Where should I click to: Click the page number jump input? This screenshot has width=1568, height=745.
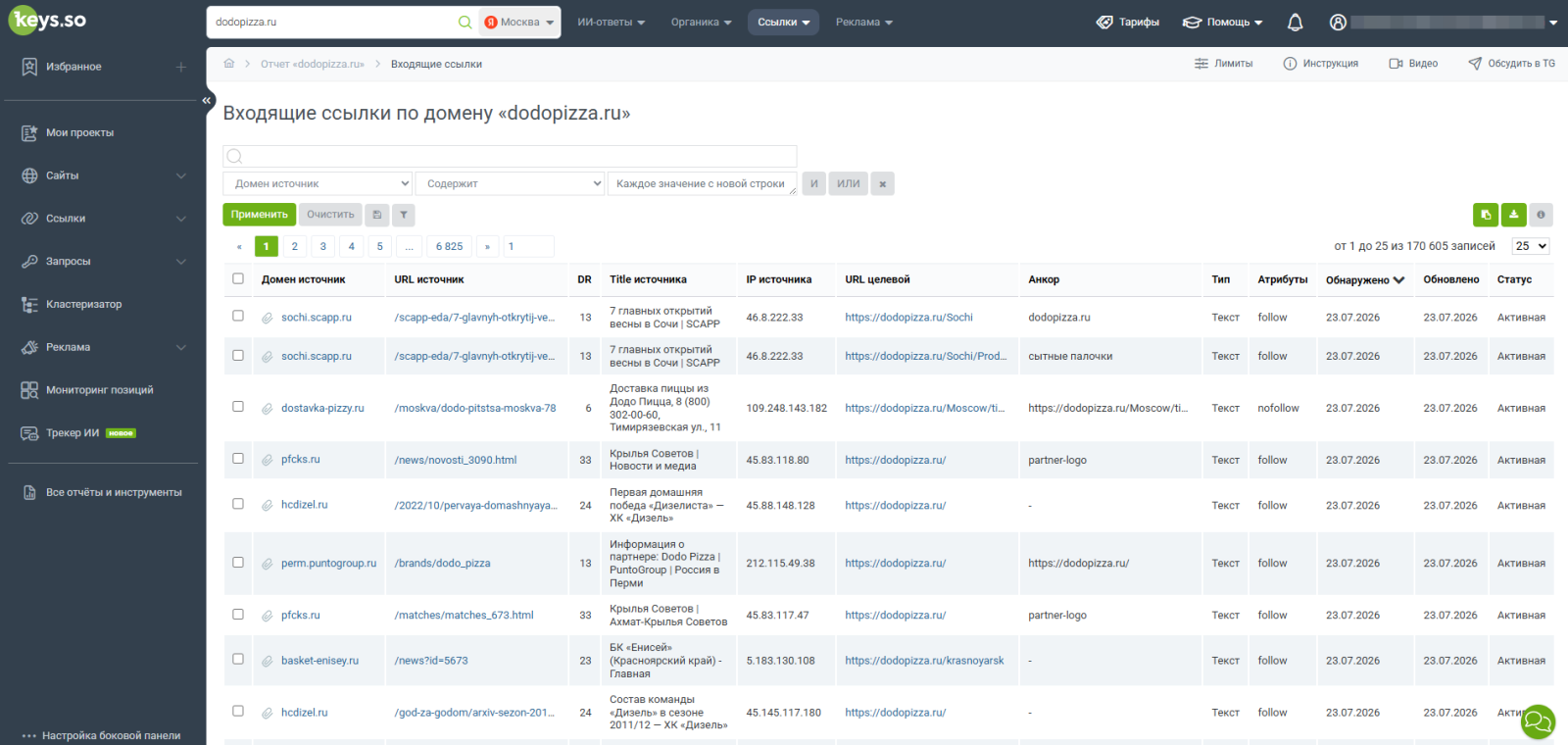pyautogui.click(x=528, y=246)
